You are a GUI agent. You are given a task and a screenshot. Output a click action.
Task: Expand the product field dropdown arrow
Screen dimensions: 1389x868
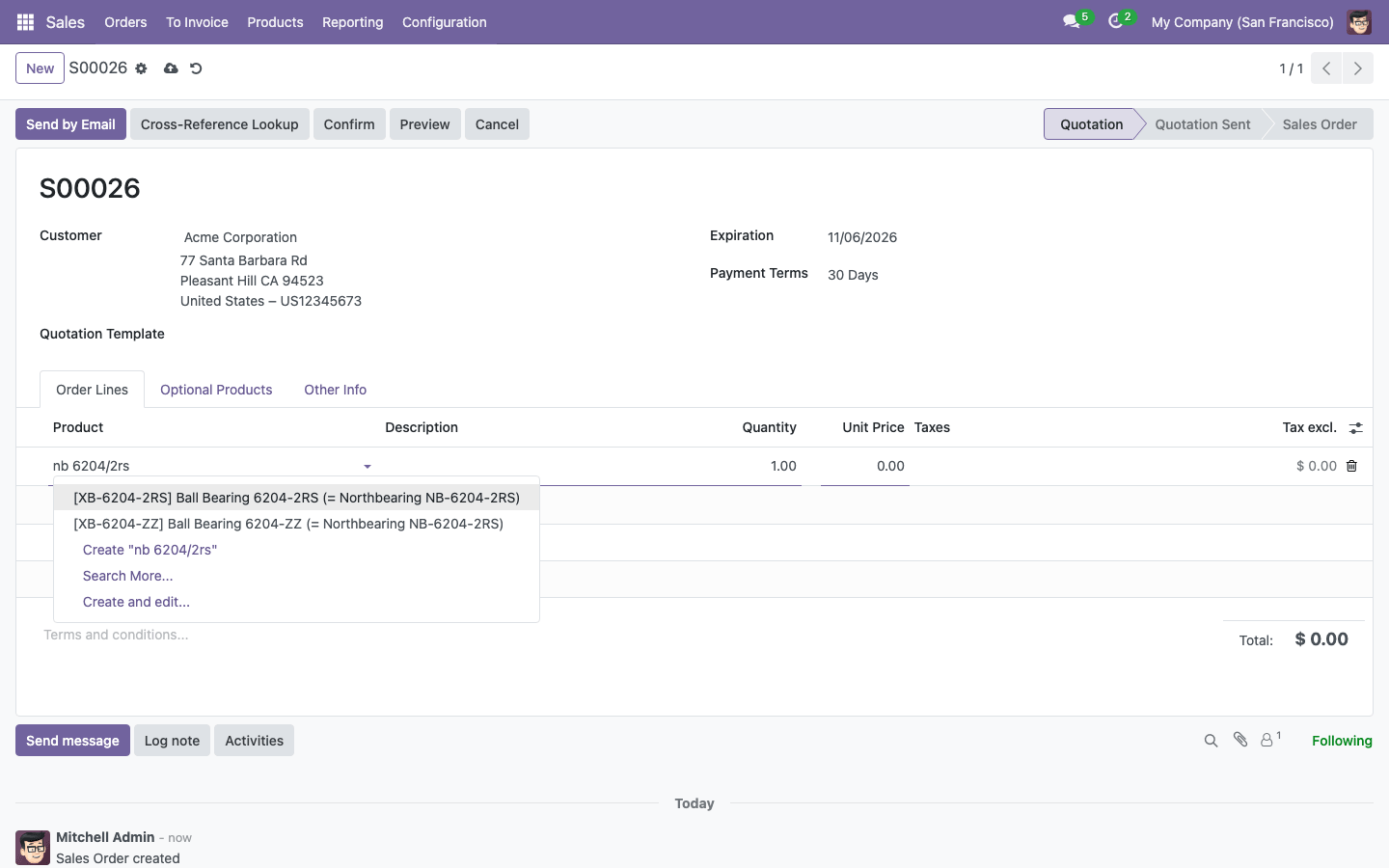point(368,467)
